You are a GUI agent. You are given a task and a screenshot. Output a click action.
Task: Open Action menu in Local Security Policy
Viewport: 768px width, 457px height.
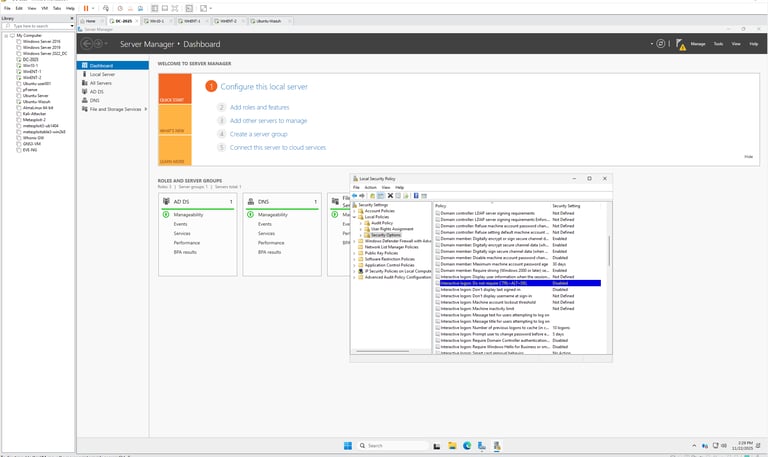[x=371, y=188]
